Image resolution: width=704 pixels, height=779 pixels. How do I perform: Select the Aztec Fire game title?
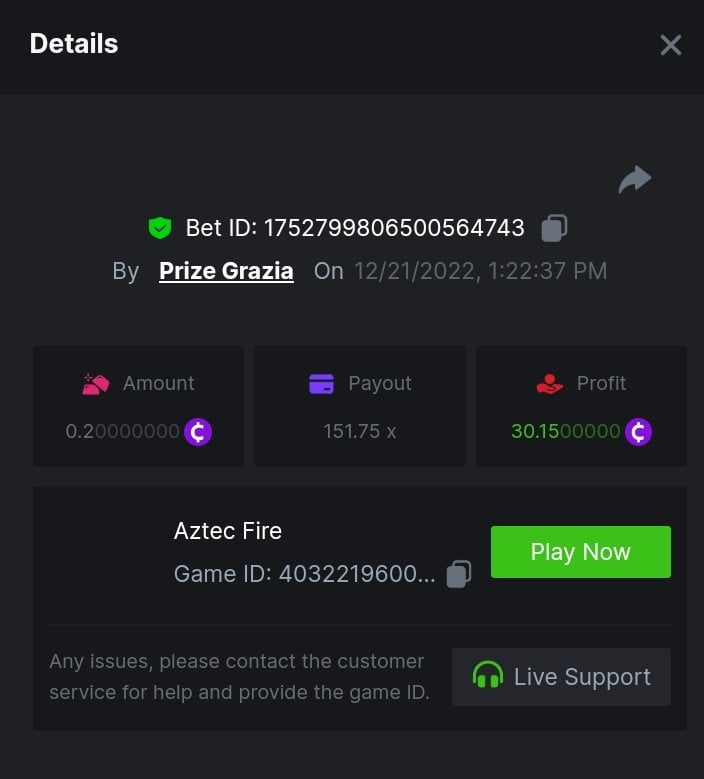click(x=228, y=531)
